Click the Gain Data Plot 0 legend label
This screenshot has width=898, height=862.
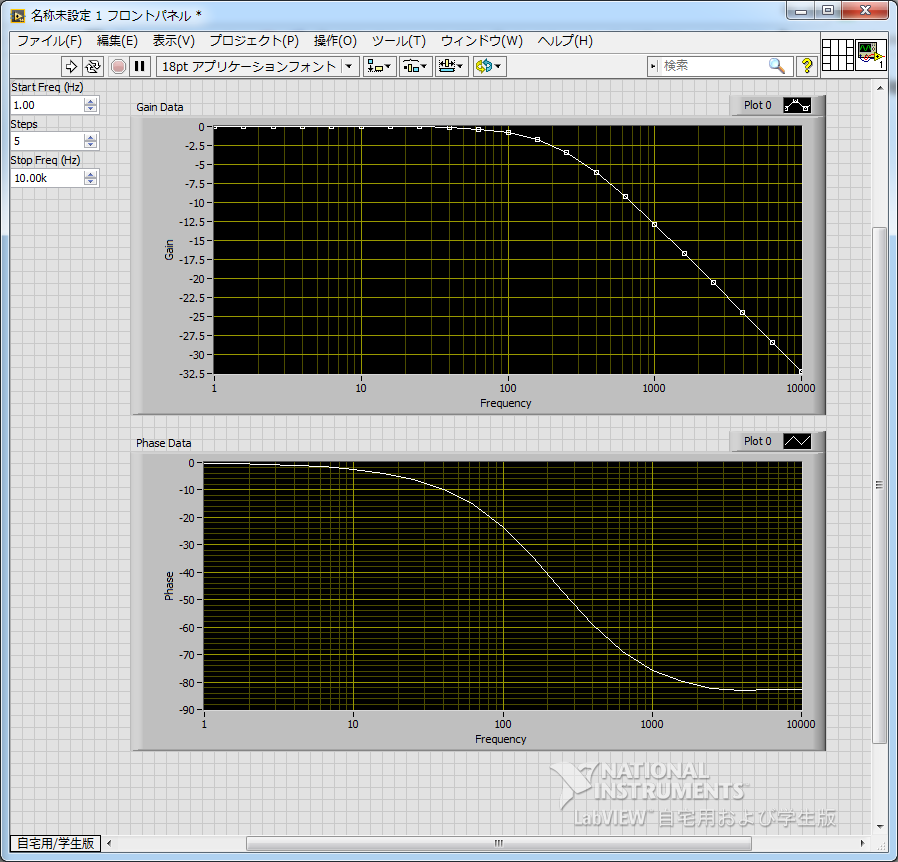[757, 105]
